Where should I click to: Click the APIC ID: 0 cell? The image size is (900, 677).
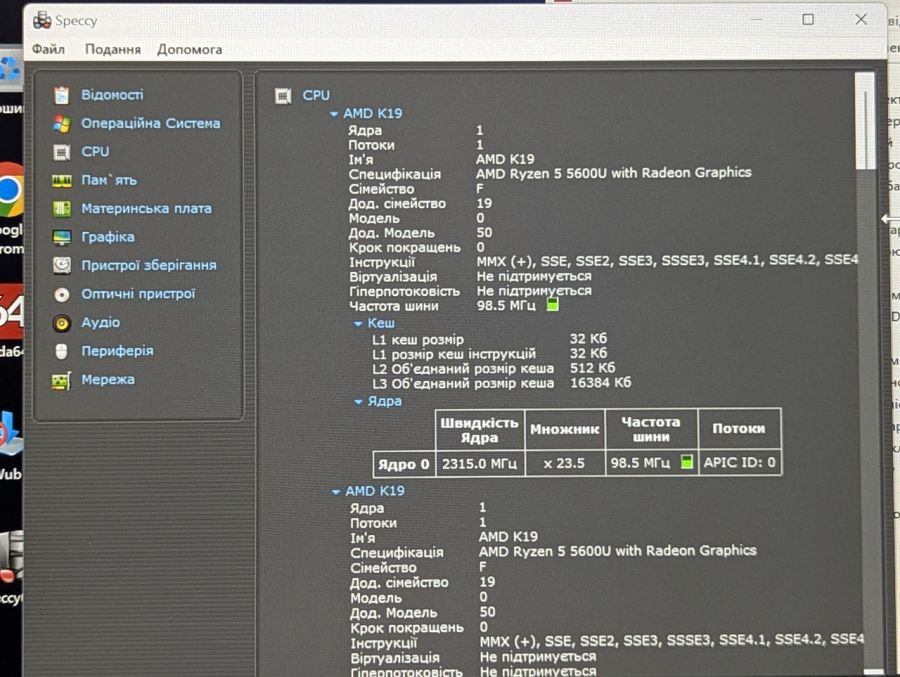pyautogui.click(x=739, y=462)
